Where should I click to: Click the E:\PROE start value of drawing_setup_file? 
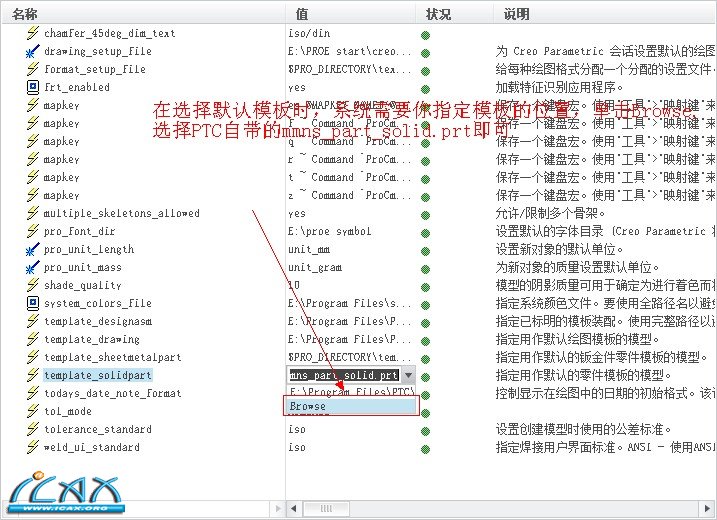(349, 51)
